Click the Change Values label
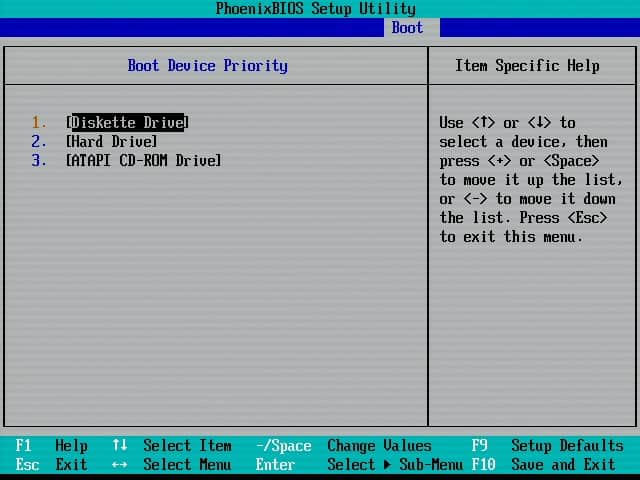This screenshot has width=640, height=480. click(x=379, y=446)
